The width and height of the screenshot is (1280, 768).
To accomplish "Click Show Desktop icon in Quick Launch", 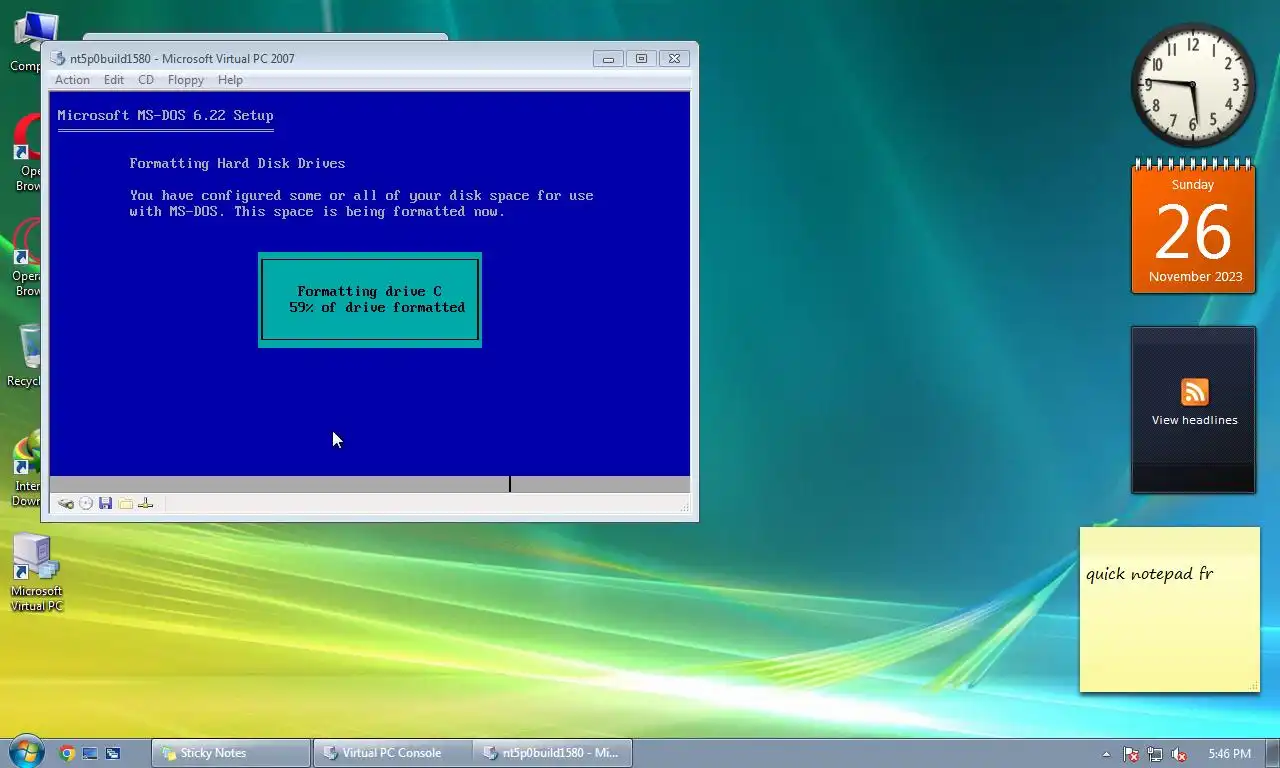I will (90, 753).
